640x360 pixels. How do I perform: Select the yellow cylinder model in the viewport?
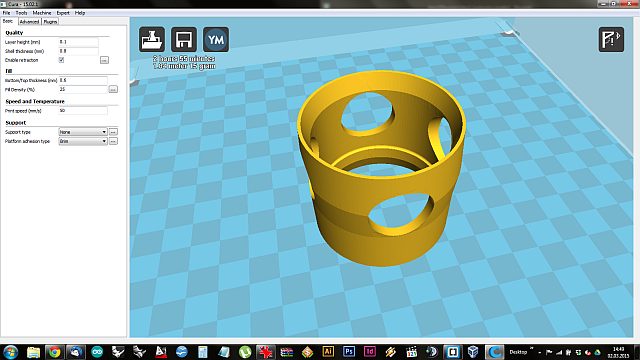382,168
